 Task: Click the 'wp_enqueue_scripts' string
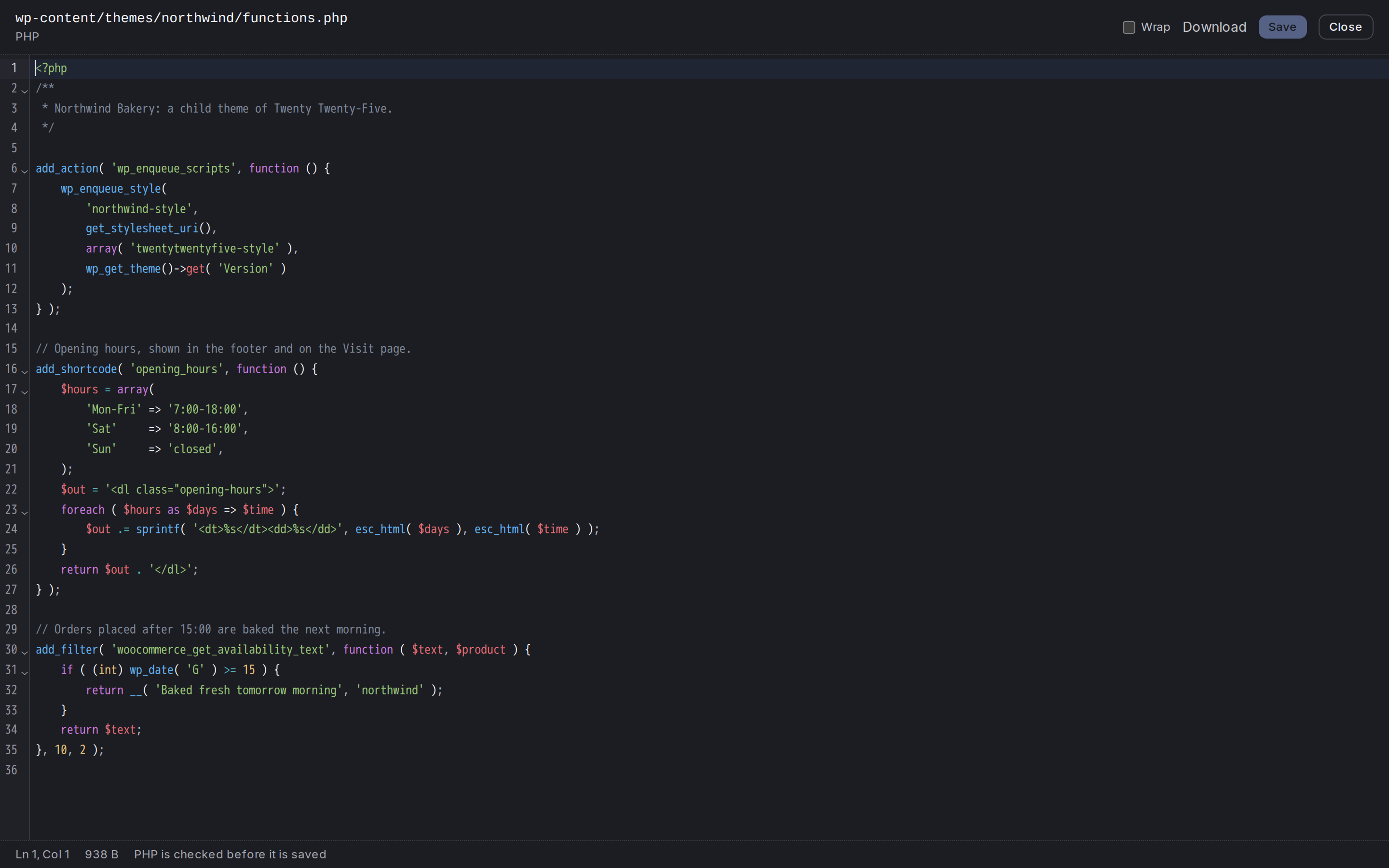coord(173,168)
